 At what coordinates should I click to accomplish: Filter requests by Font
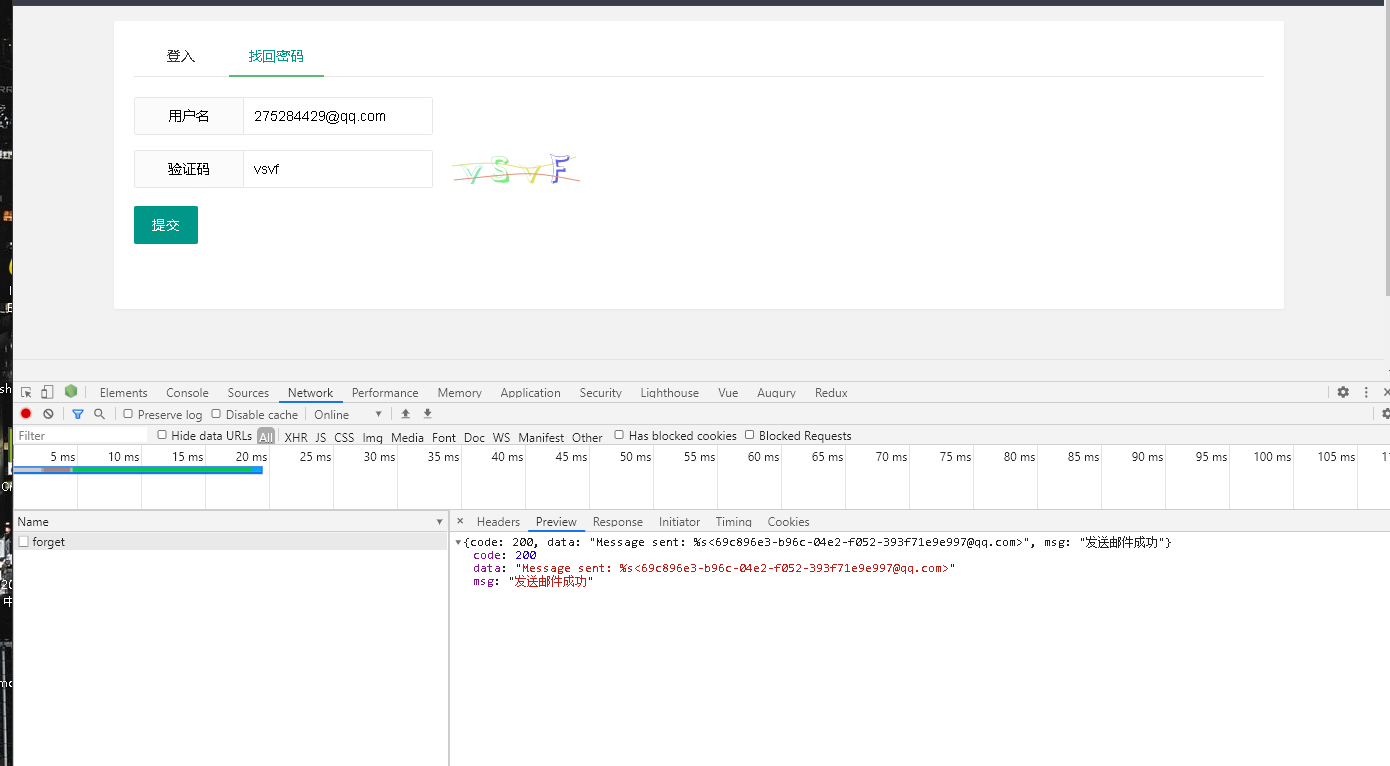click(444, 437)
